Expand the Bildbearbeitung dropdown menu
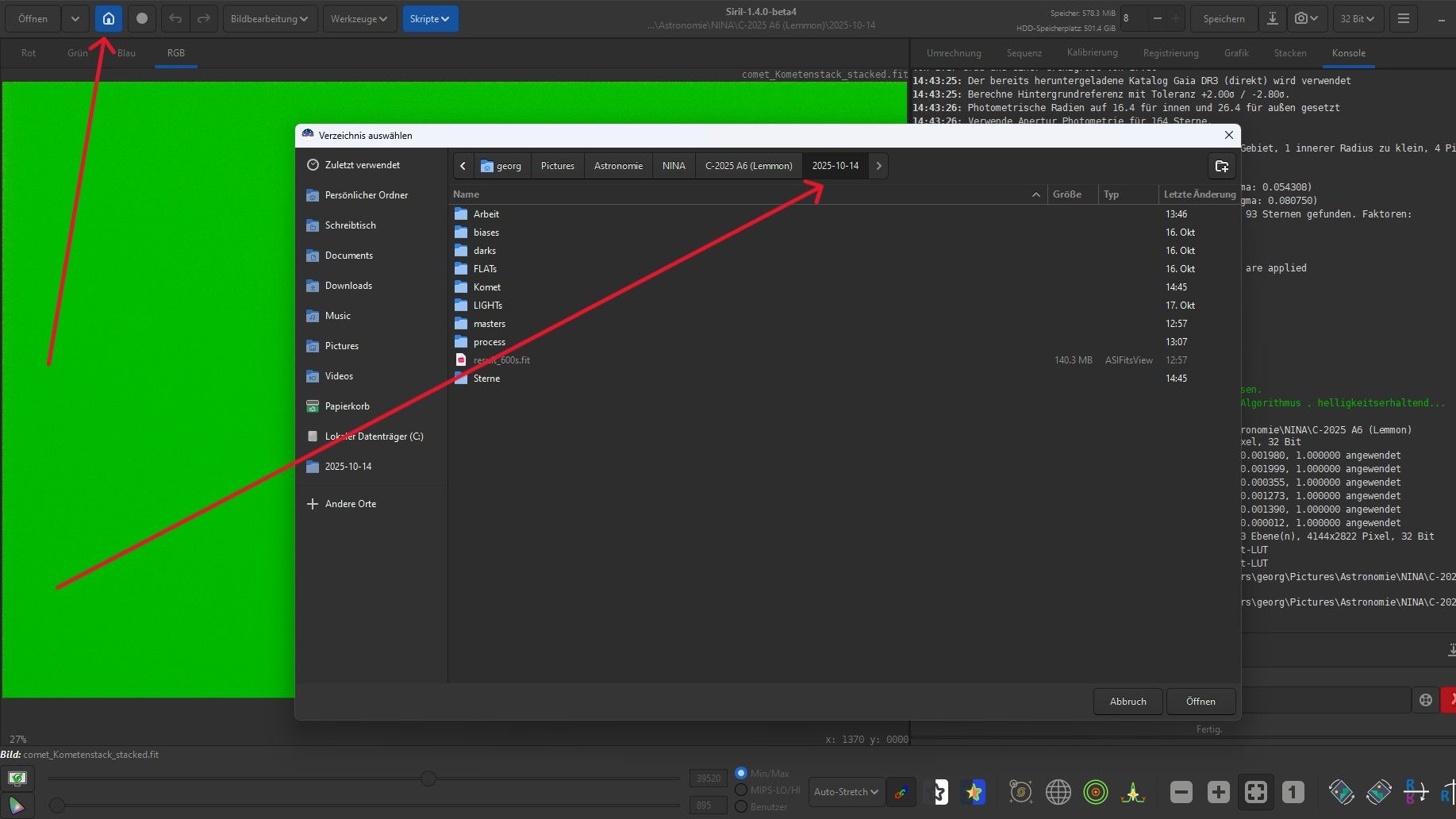The height and width of the screenshot is (819, 1456). point(270,18)
